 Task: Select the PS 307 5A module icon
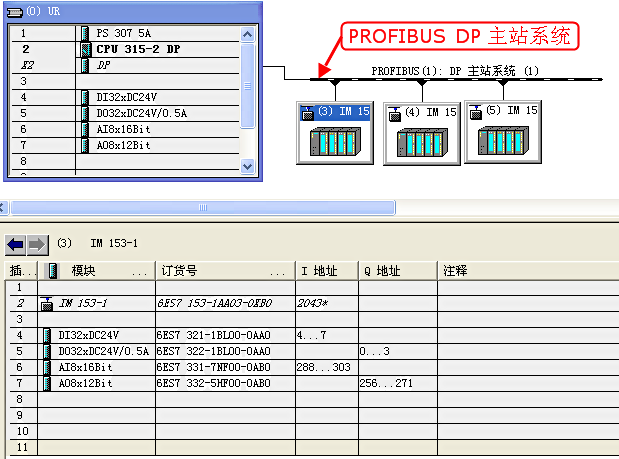tap(85, 33)
